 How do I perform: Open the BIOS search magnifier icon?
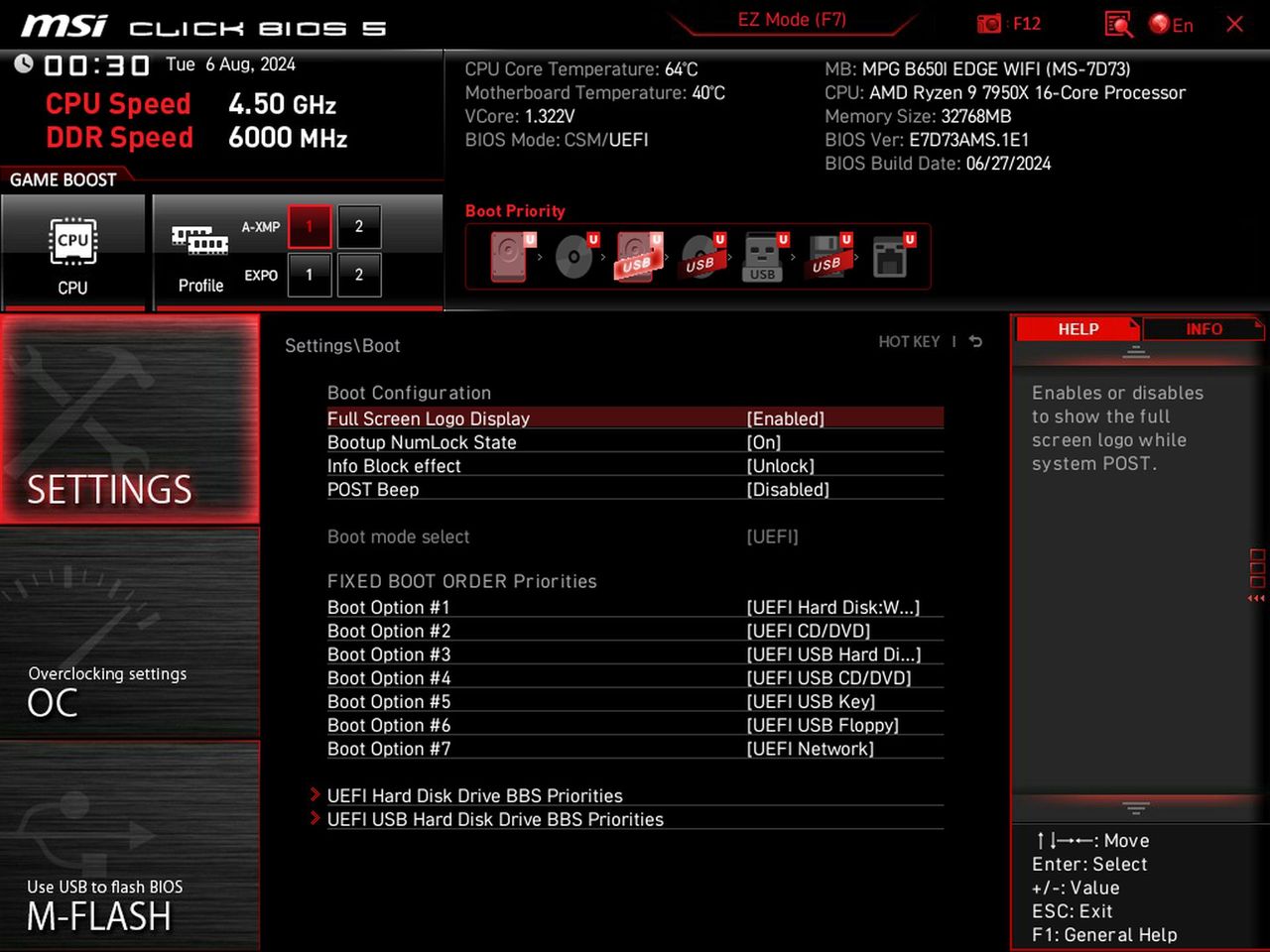[x=1118, y=24]
